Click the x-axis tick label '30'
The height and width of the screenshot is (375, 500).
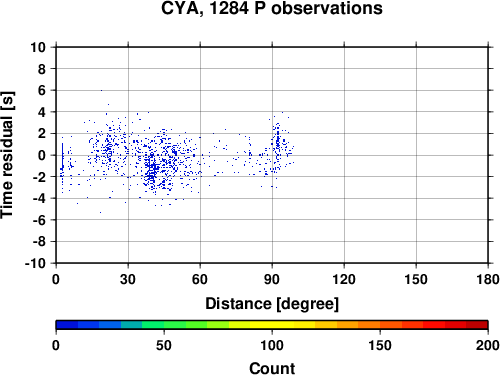coord(128,279)
